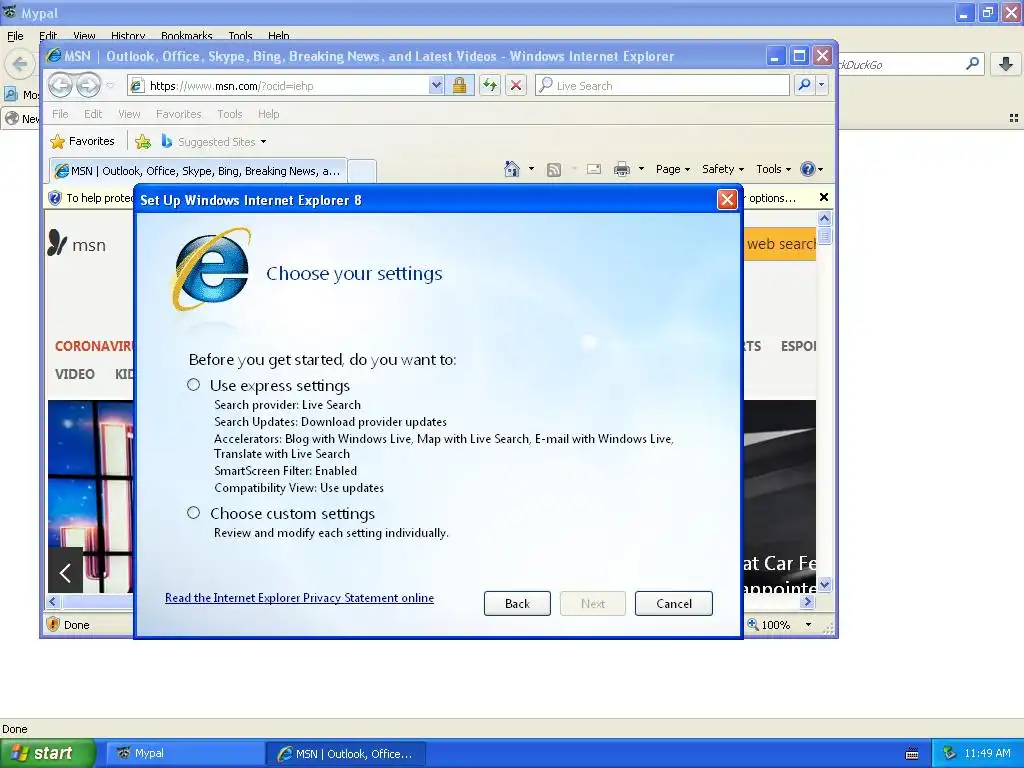Viewport: 1024px width, 768px height.
Task: Click Back in the setup dialog
Action: pyautogui.click(x=517, y=603)
